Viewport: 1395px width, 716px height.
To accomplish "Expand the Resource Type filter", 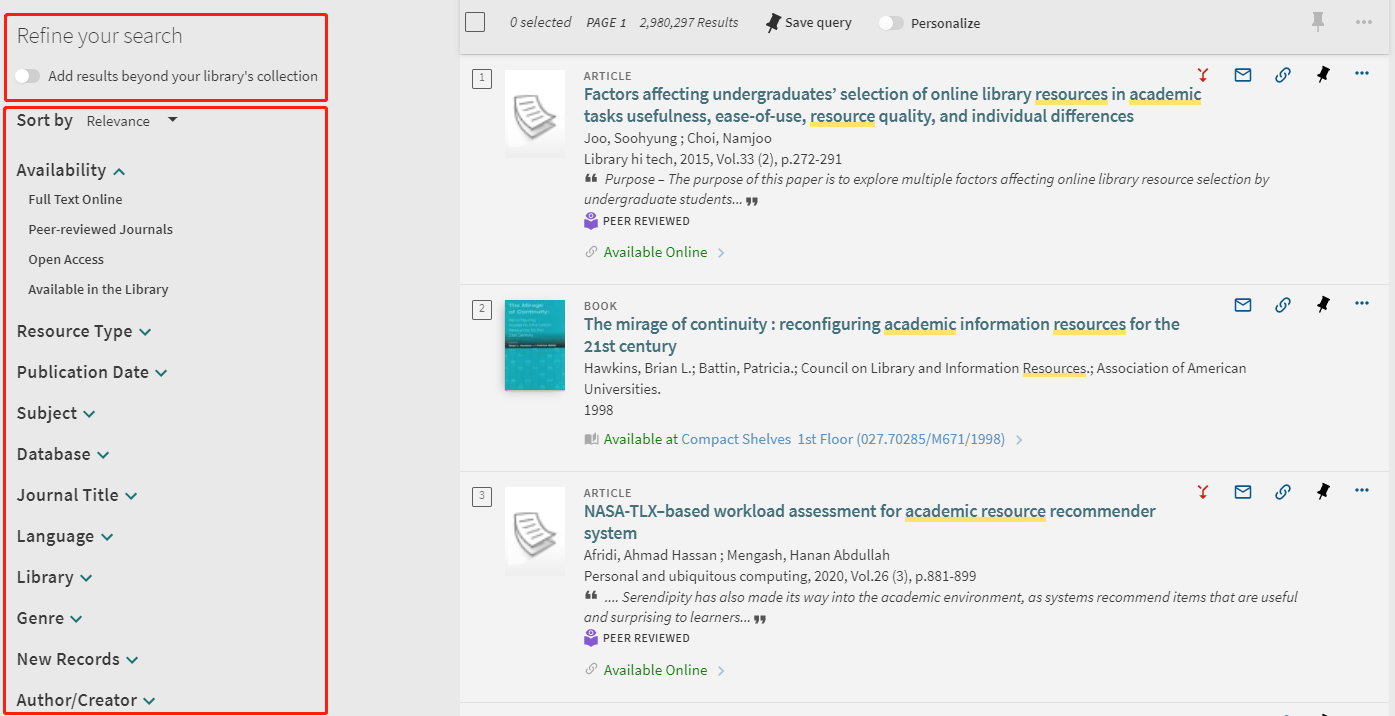I will point(83,331).
